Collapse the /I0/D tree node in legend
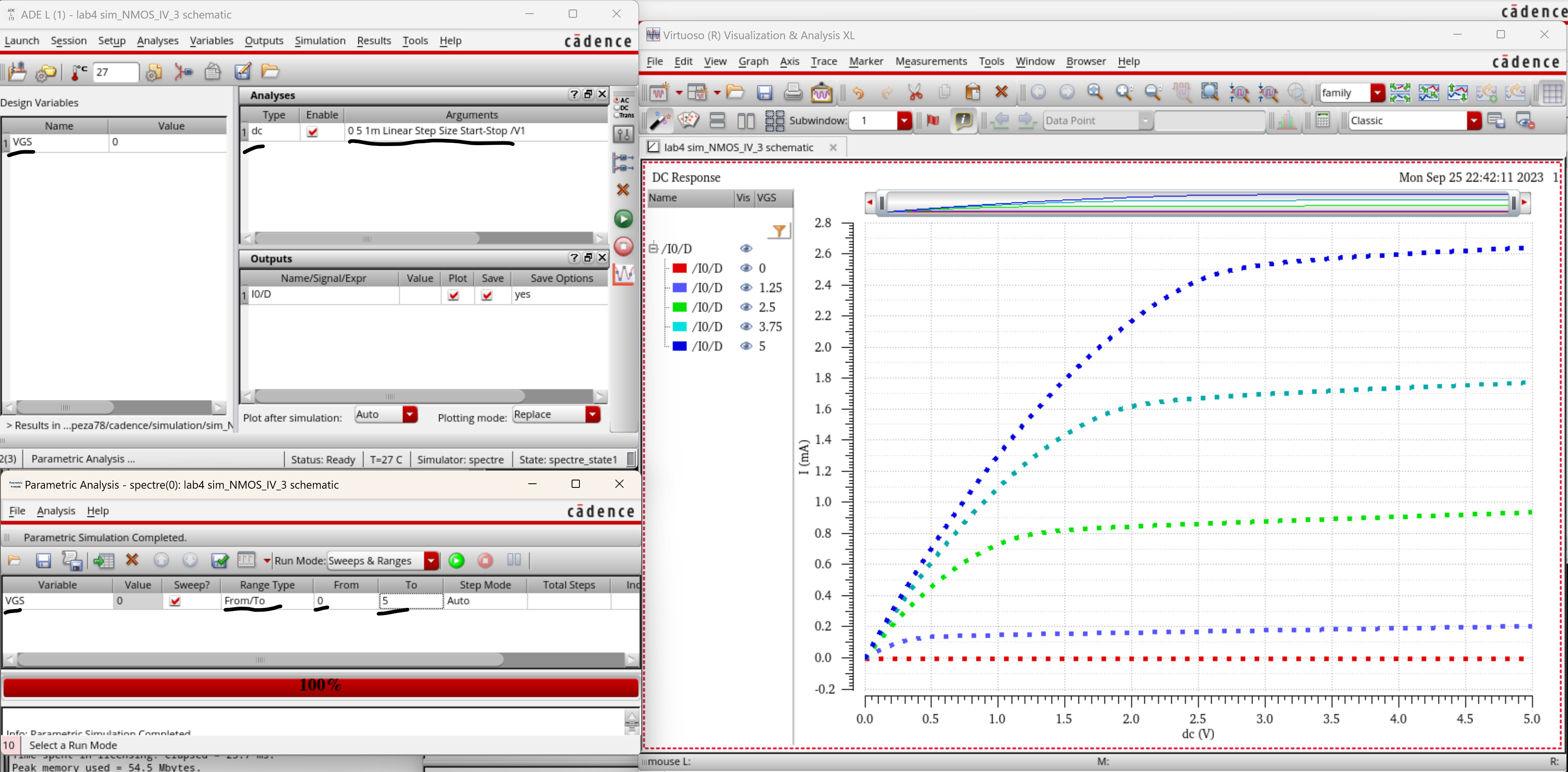The image size is (1568, 772). click(x=653, y=248)
